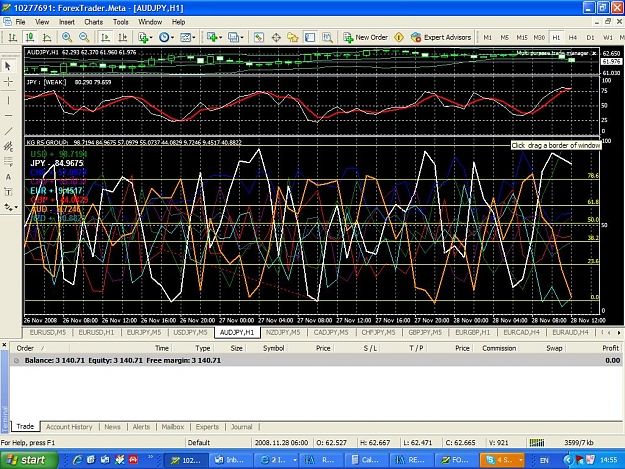
Task: Switch to the EURGBP,H1 chart tab
Action: [472, 332]
